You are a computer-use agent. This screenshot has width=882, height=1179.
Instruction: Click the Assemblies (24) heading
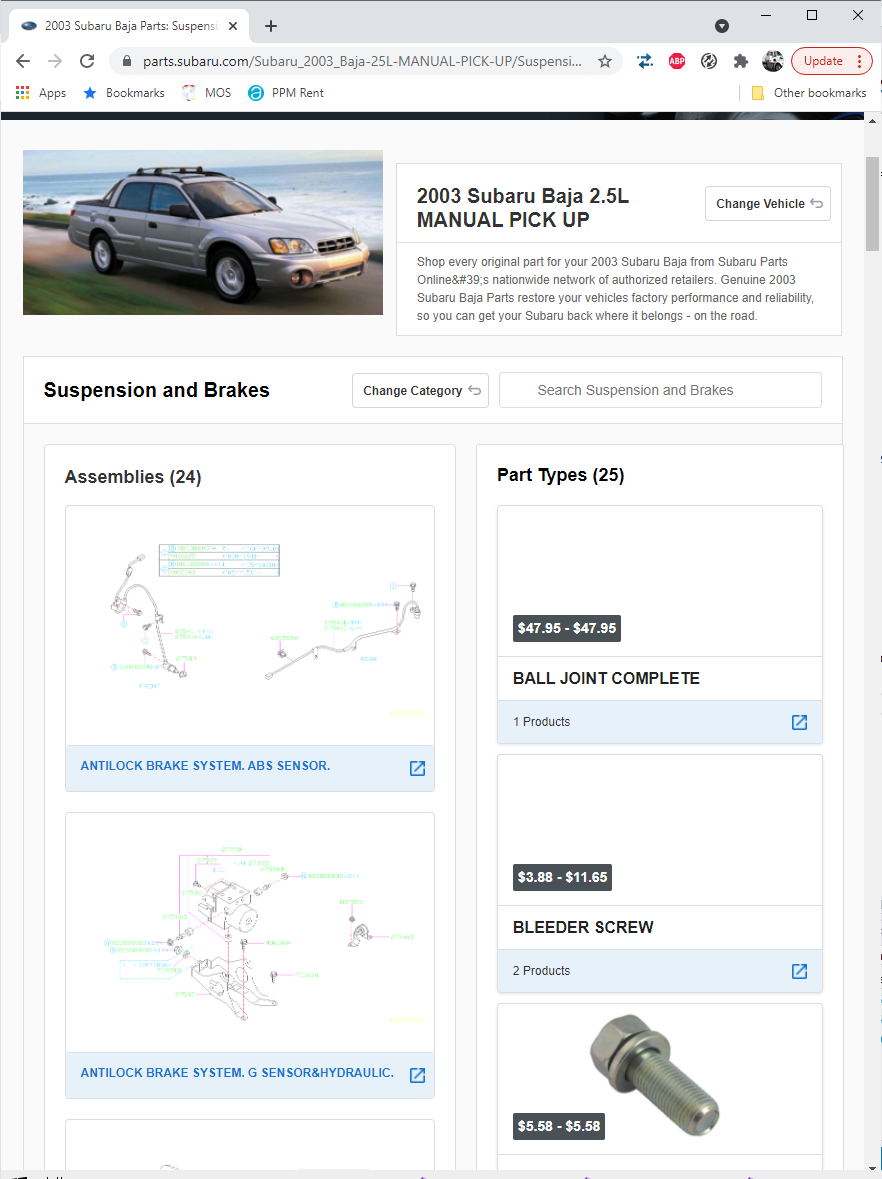click(133, 477)
